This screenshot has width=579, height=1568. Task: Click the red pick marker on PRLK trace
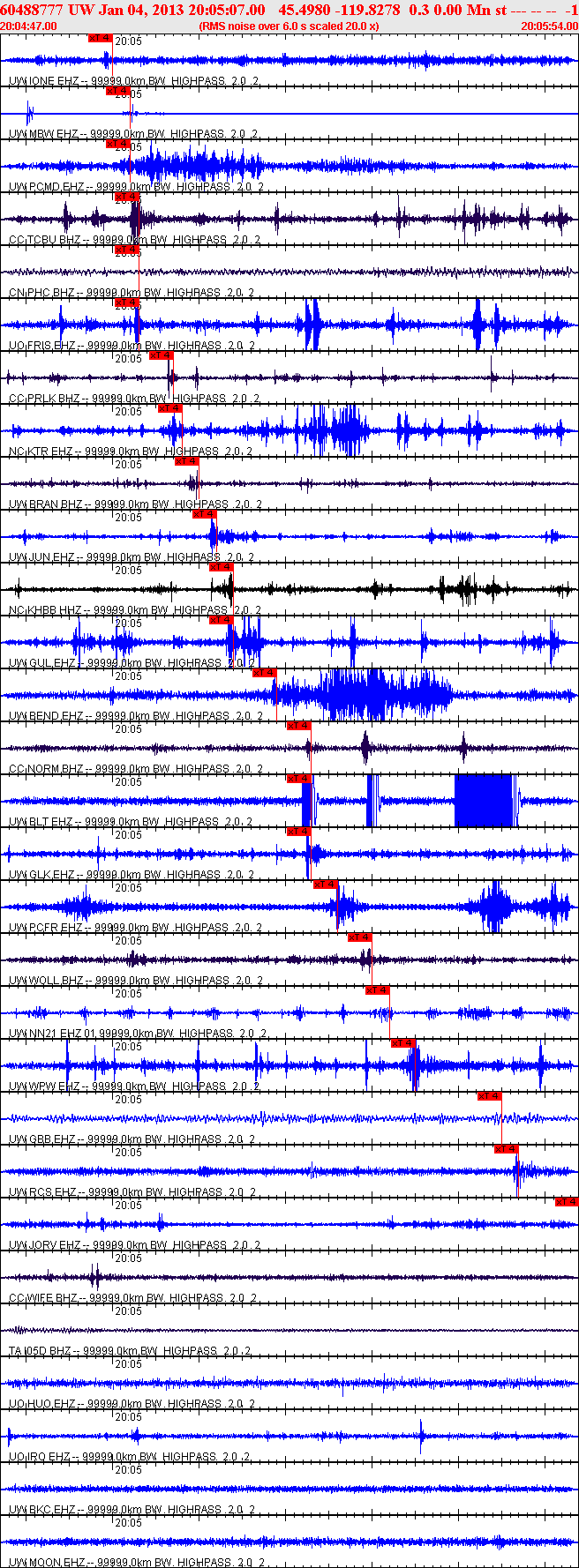coord(162,355)
